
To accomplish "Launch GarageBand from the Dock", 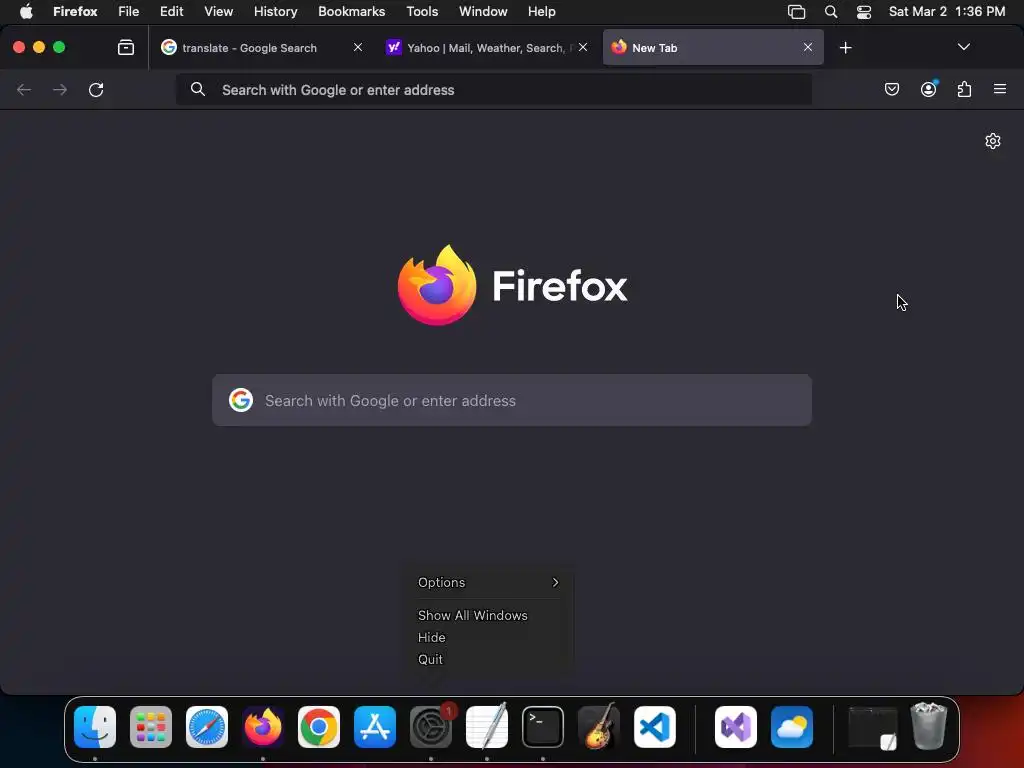I will 599,727.
